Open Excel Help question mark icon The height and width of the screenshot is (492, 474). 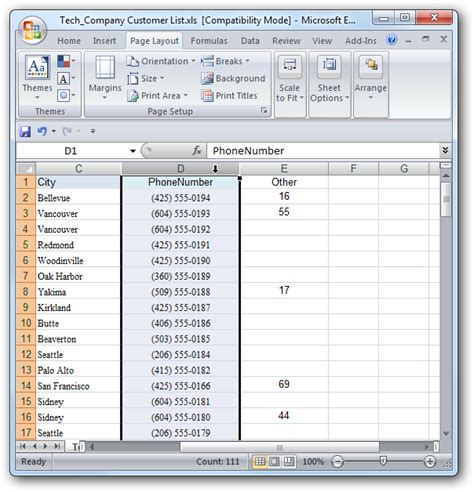click(x=391, y=40)
